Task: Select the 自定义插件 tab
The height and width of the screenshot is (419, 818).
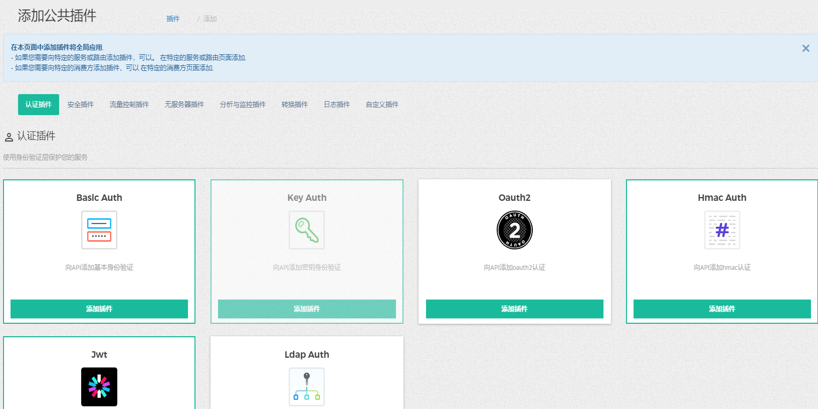Action: point(382,105)
